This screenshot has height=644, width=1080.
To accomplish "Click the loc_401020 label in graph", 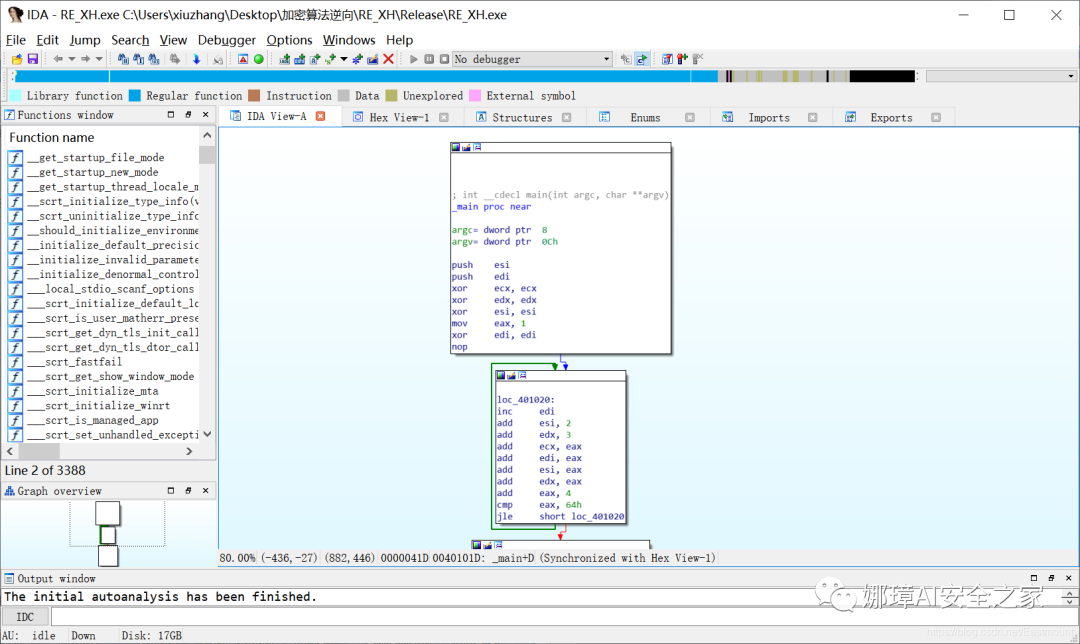I will pyautogui.click(x=526, y=399).
